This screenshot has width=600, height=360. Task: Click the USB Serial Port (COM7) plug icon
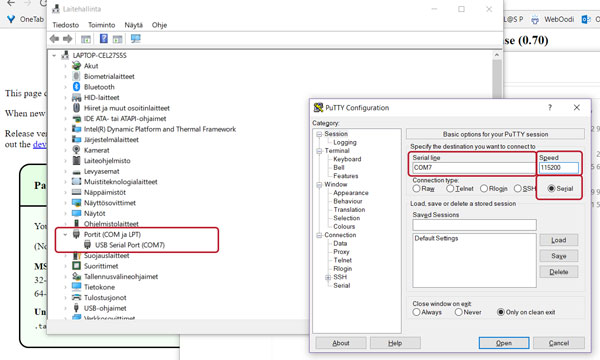(x=88, y=244)
